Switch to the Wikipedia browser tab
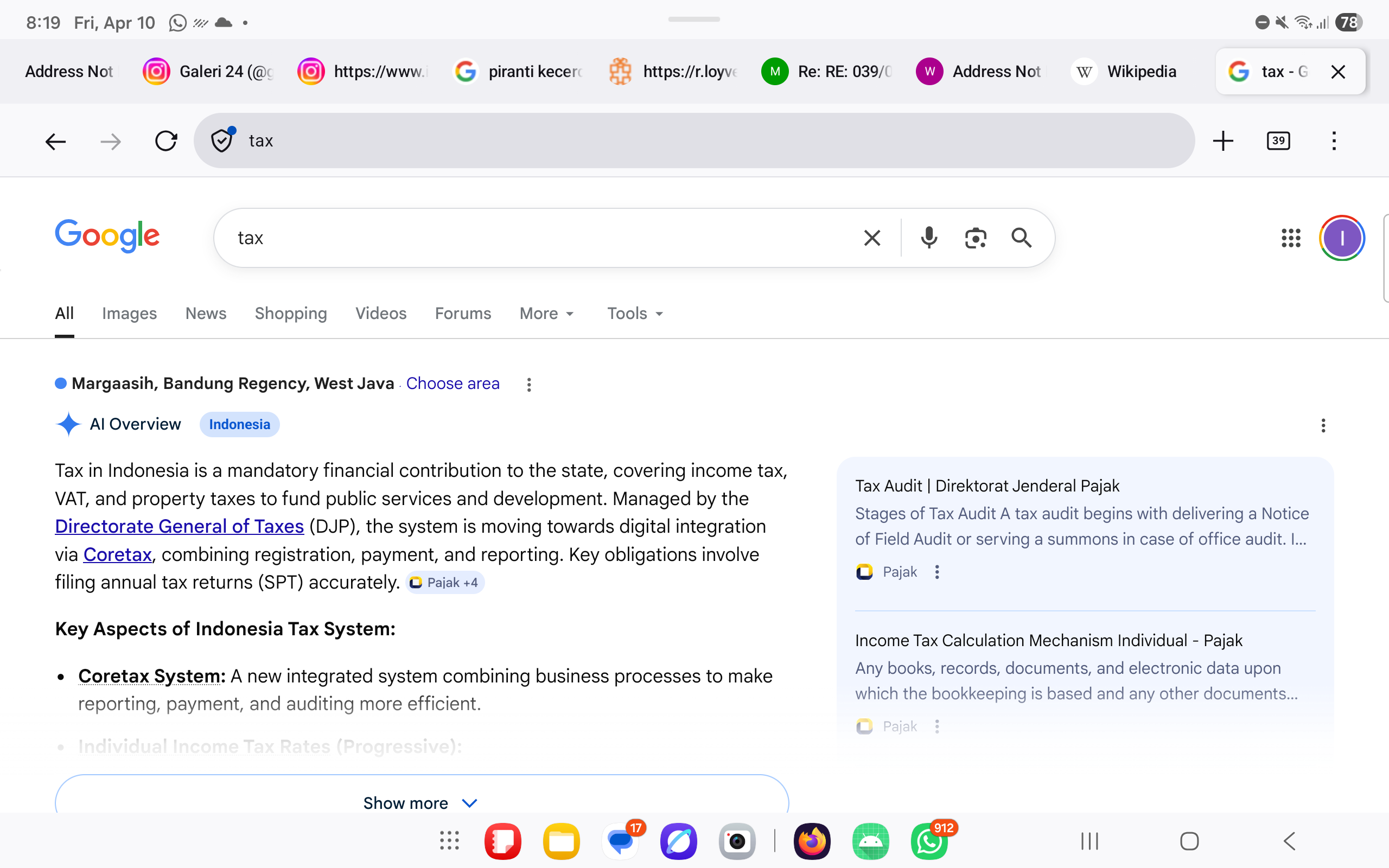The width and height of the screenshot is (1389, 868). coord(1124,71)
